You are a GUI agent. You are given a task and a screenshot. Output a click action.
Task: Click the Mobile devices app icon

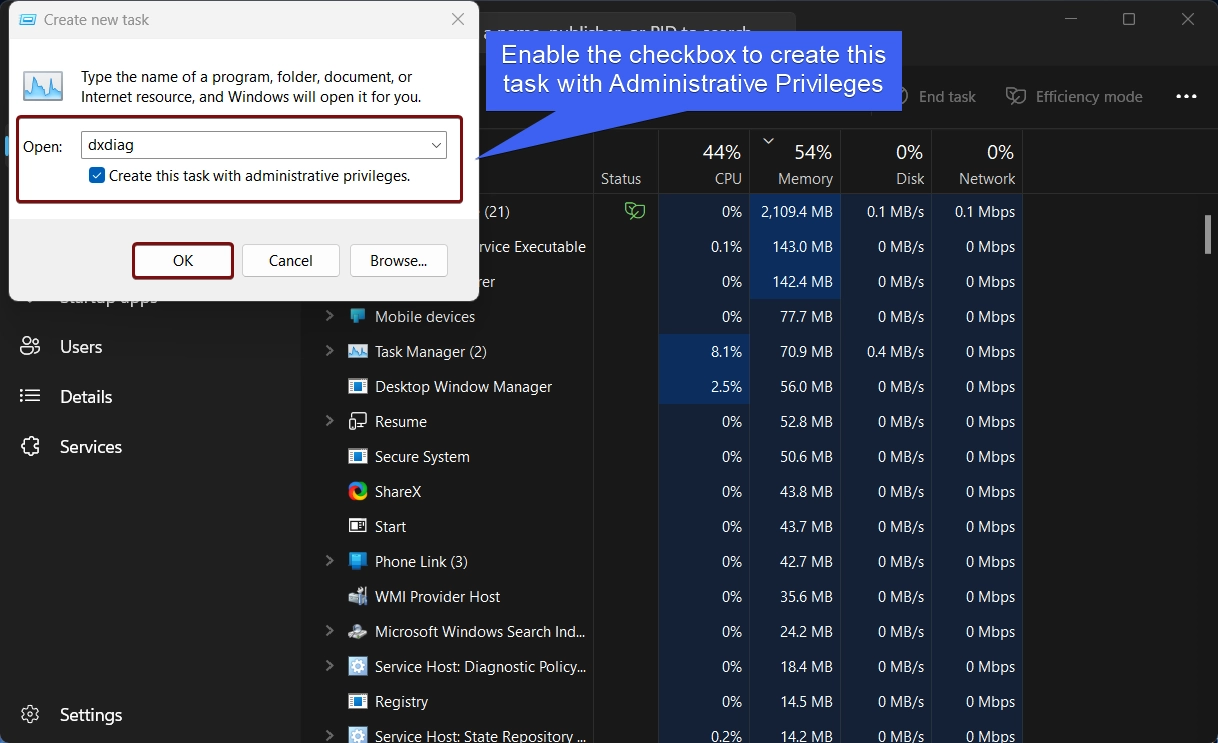357,316
